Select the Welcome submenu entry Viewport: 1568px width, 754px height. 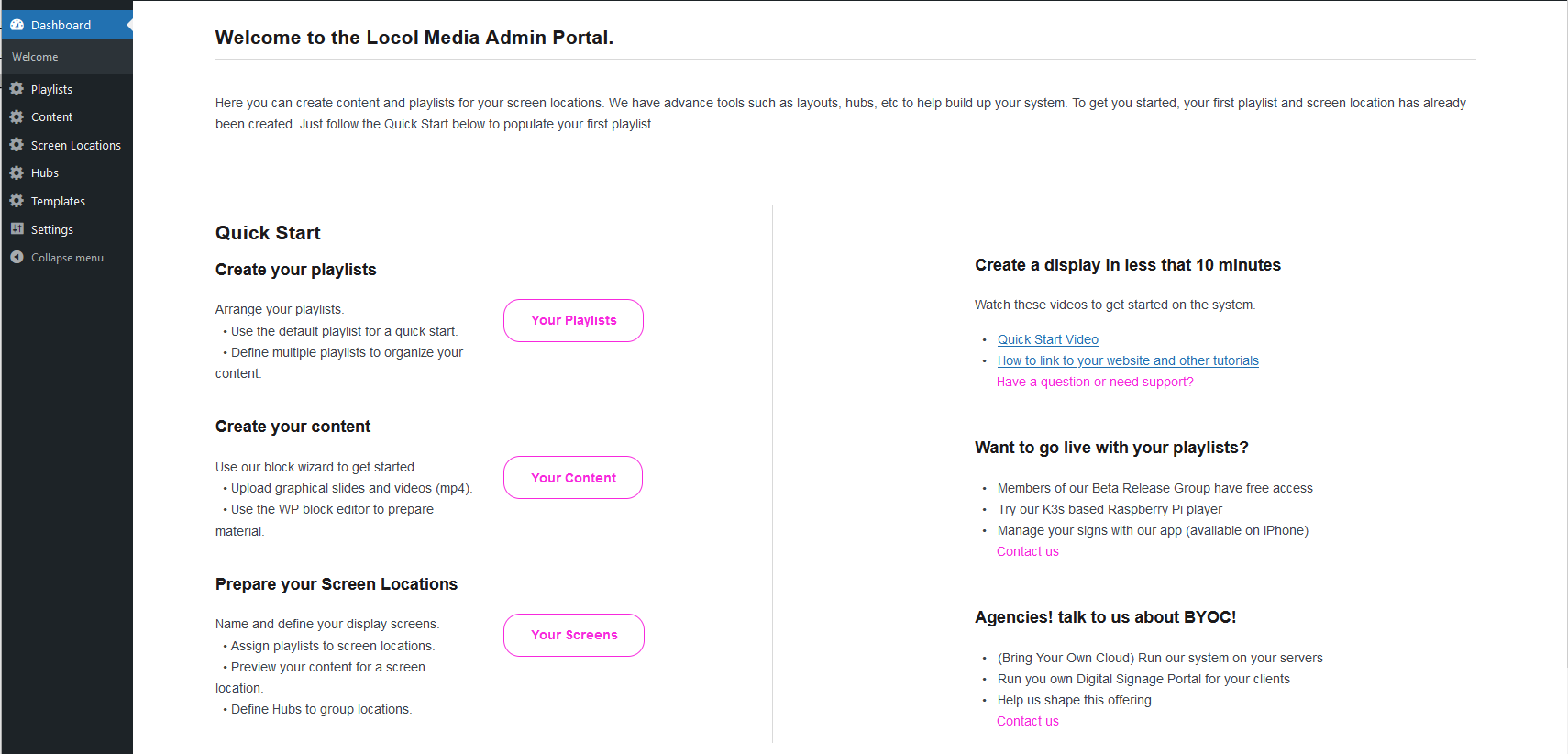pos(34,56)
